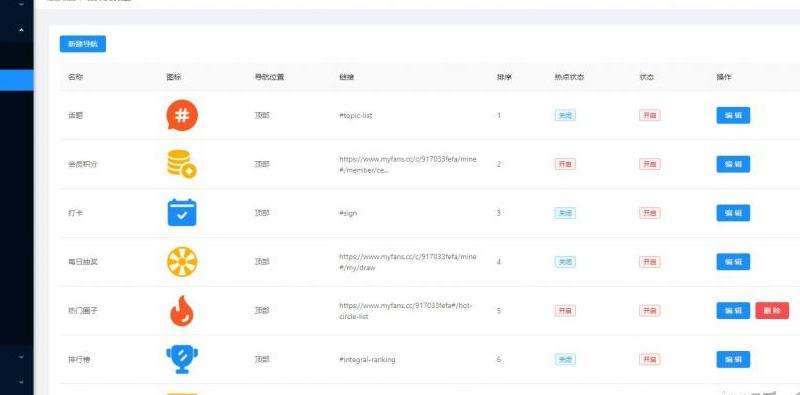Edit the 每日抽奖 navigation row
800x395 pixels.
(x=733, y=262)
